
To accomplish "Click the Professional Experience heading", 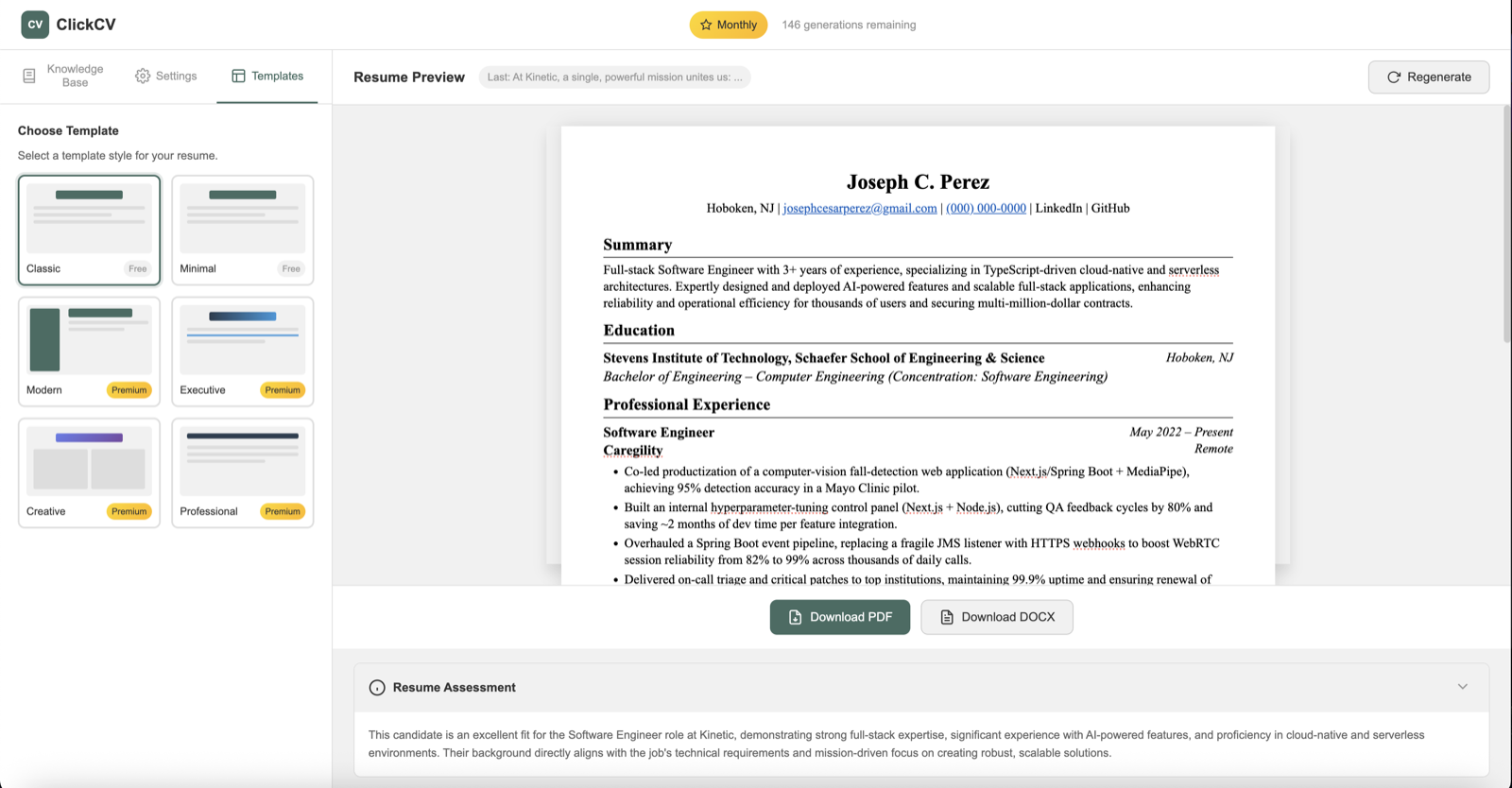I will (x=687, y=404).
